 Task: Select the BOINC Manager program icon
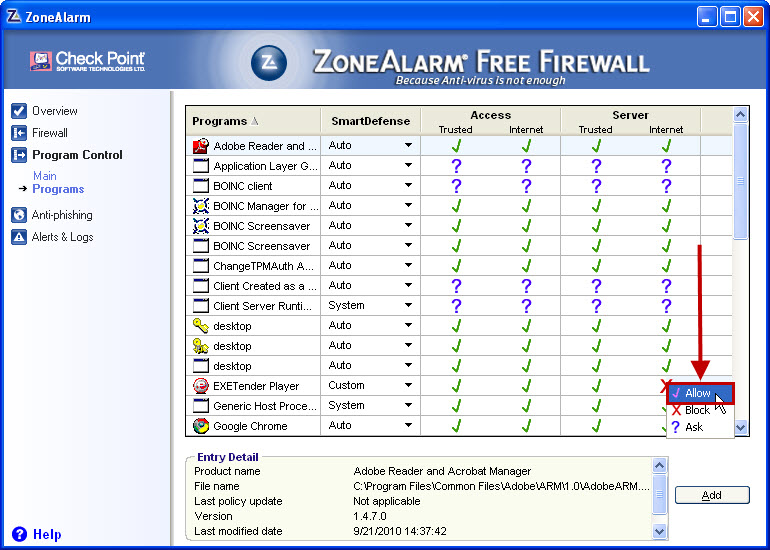(x=201, y=206)
